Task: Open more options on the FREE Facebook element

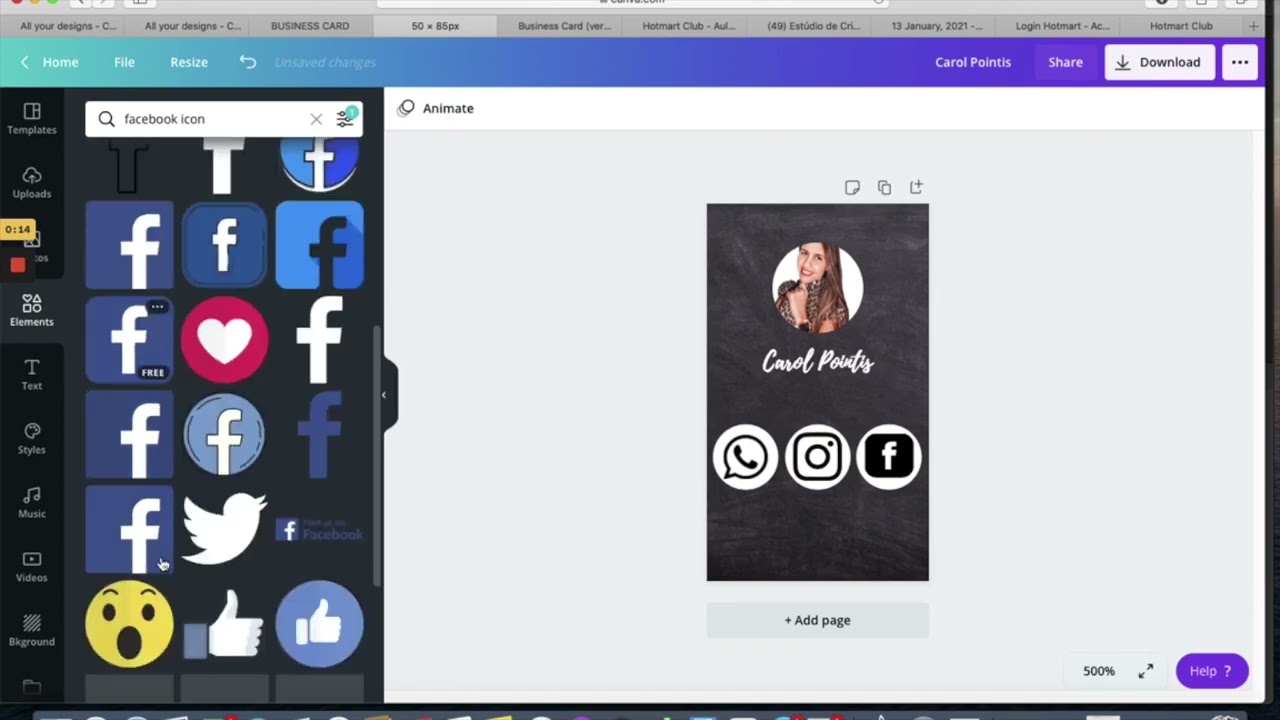Action: 157,307
